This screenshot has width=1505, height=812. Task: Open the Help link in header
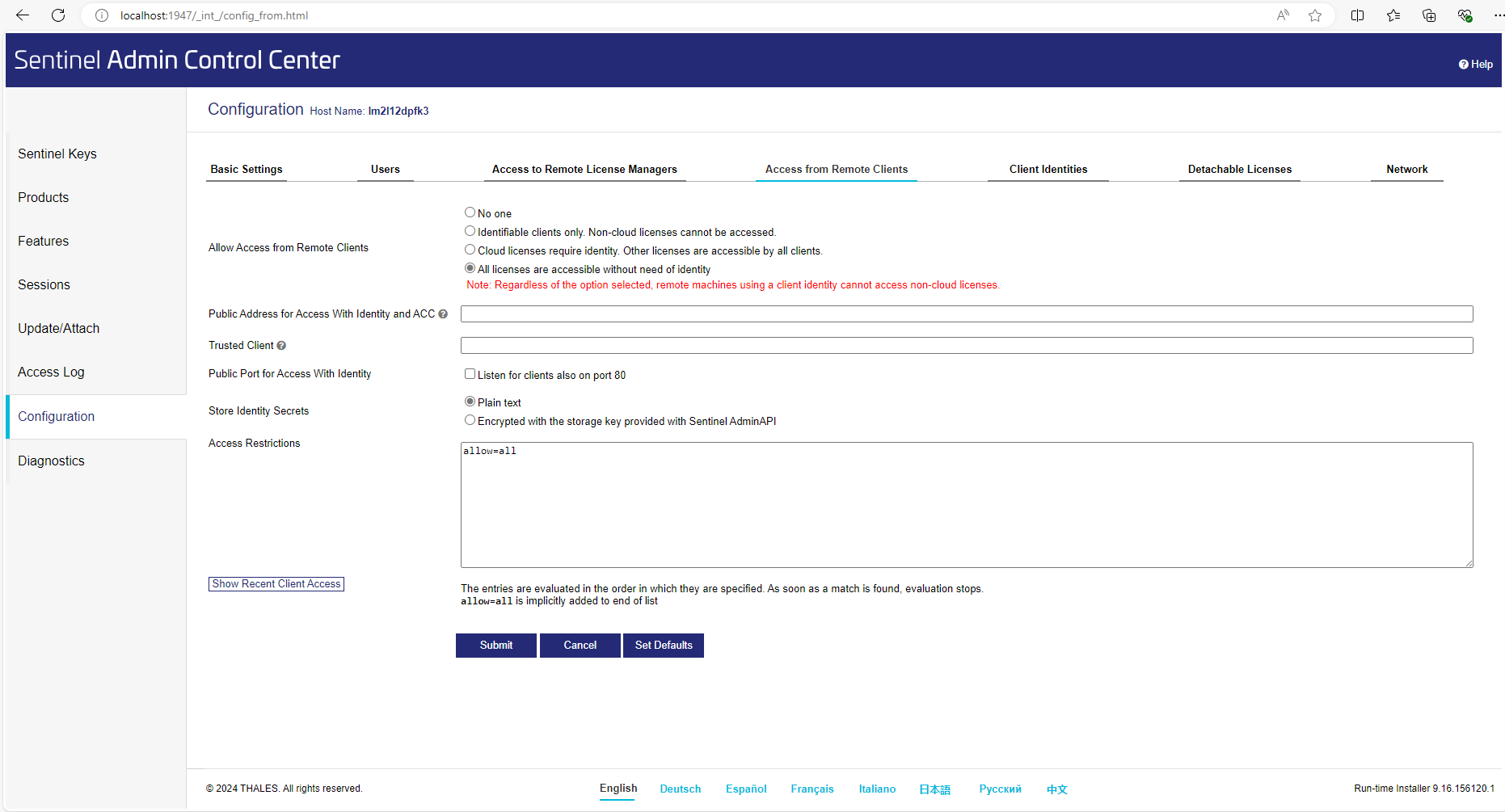1476,65
